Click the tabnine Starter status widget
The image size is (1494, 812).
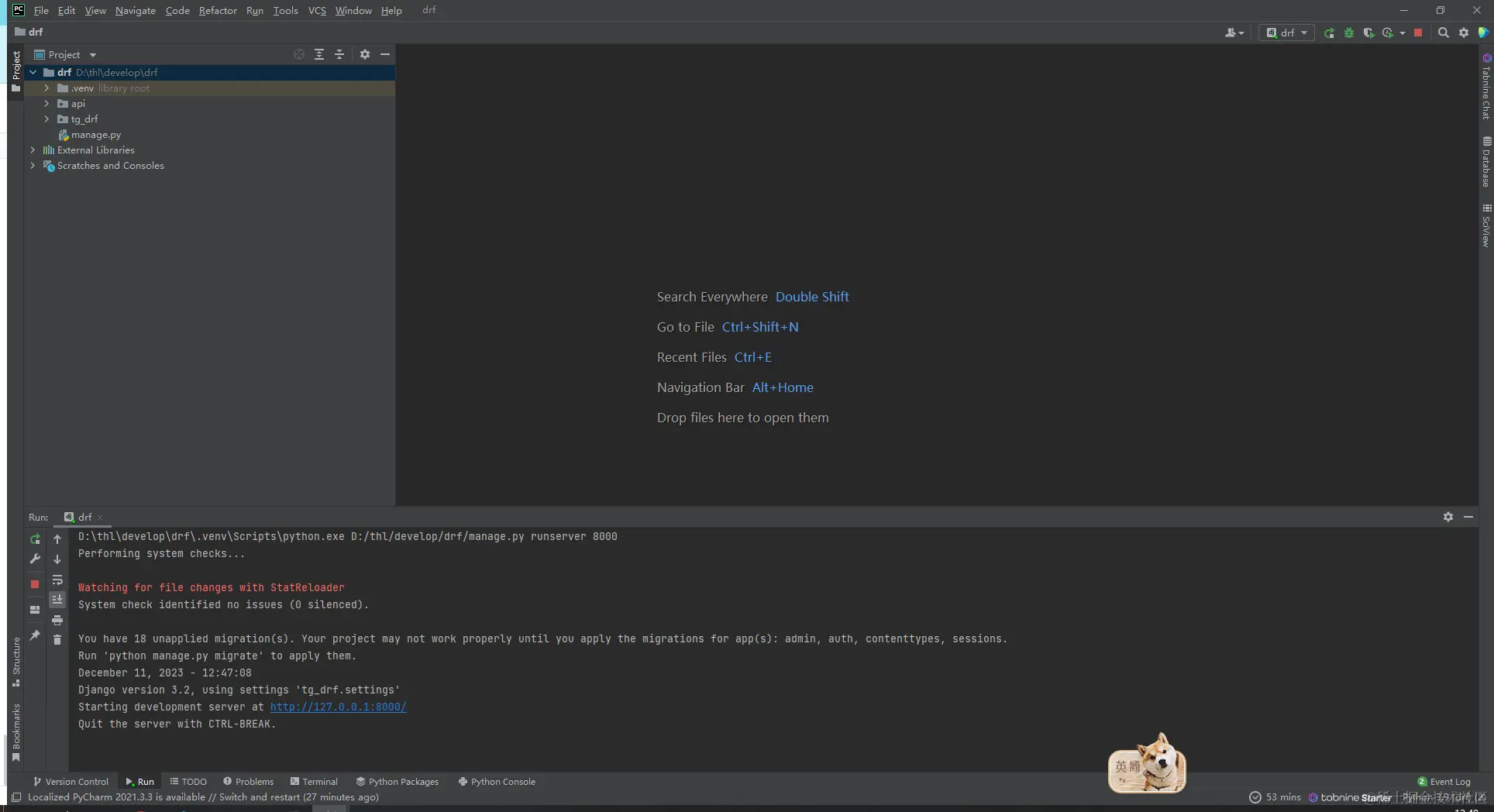click(1350, 797)
